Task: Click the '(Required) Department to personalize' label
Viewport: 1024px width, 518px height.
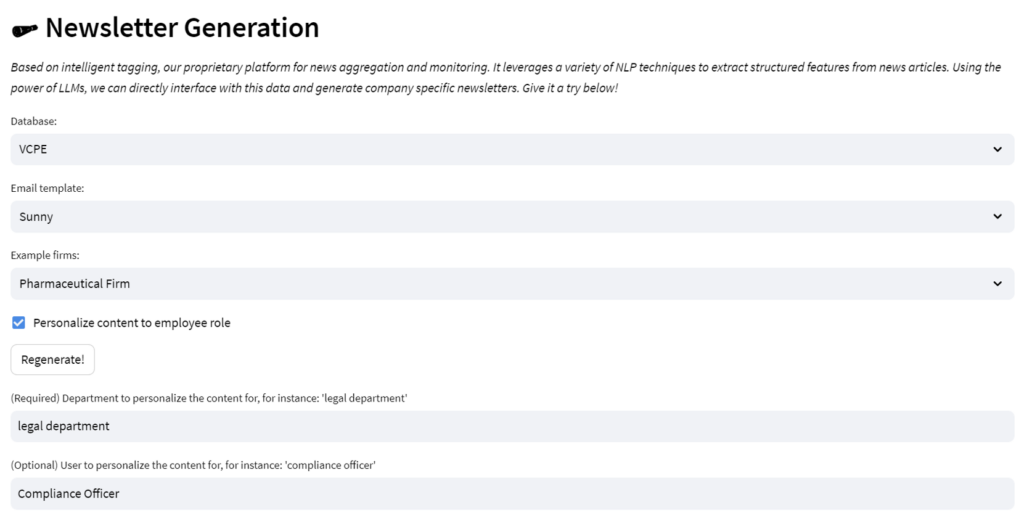Action: [x=209, y=398]
